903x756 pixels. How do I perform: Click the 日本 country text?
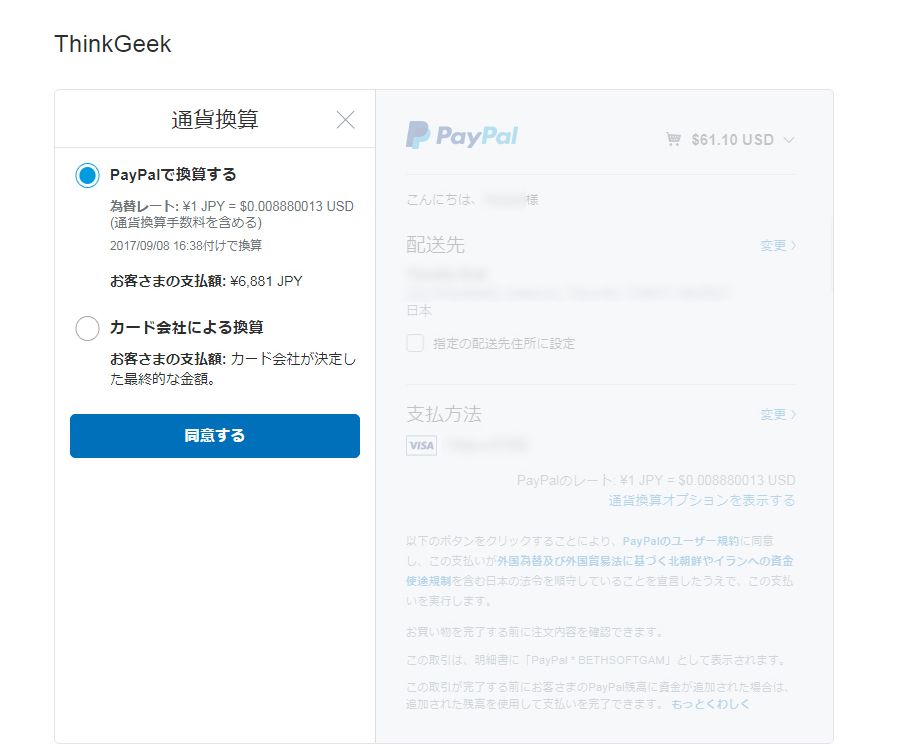click(x=419, y=310)
